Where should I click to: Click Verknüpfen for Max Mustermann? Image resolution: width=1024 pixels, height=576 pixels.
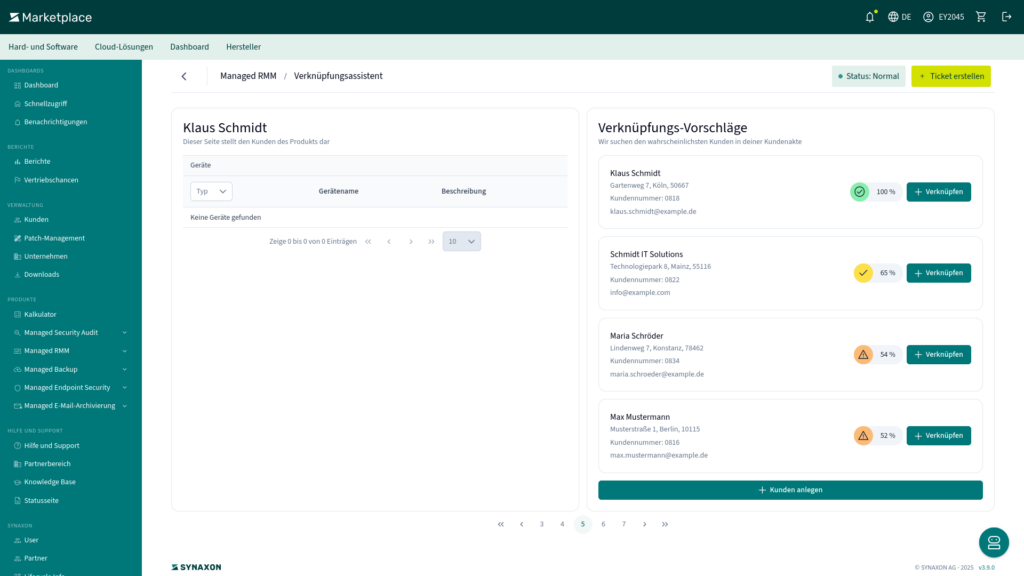(938, 436)
